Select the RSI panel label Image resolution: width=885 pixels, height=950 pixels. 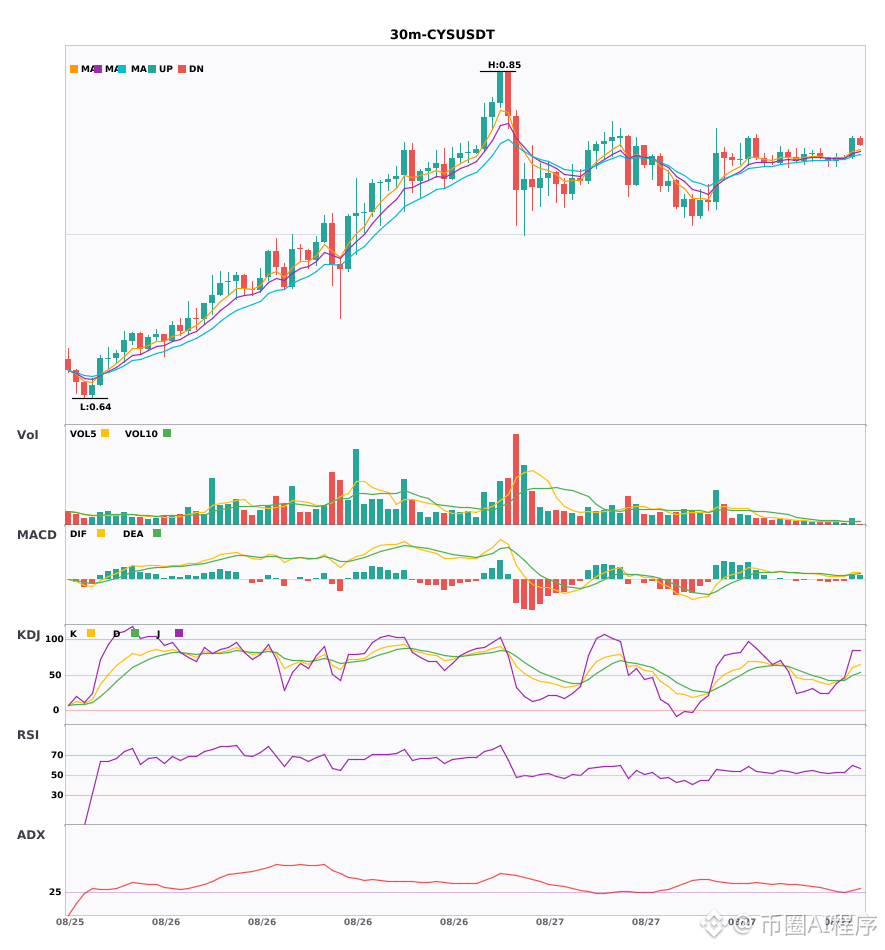coord(28,735)
